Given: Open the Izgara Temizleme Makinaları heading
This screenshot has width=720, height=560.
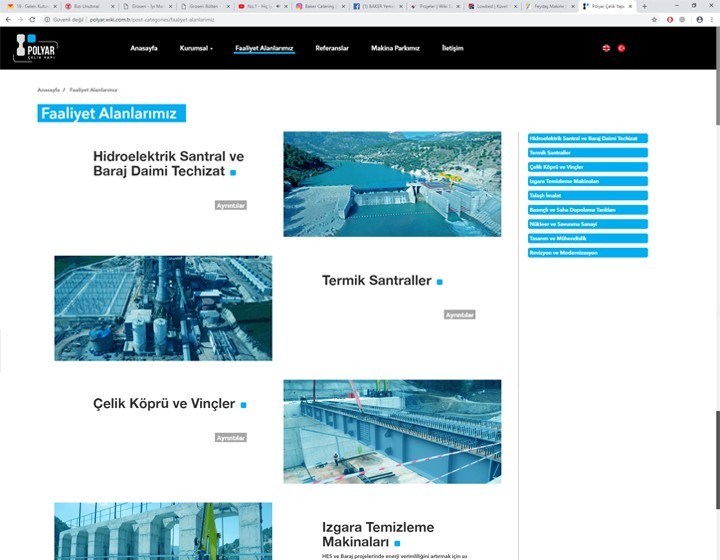Looking at the screenshot, I should (x=378, y=534).
